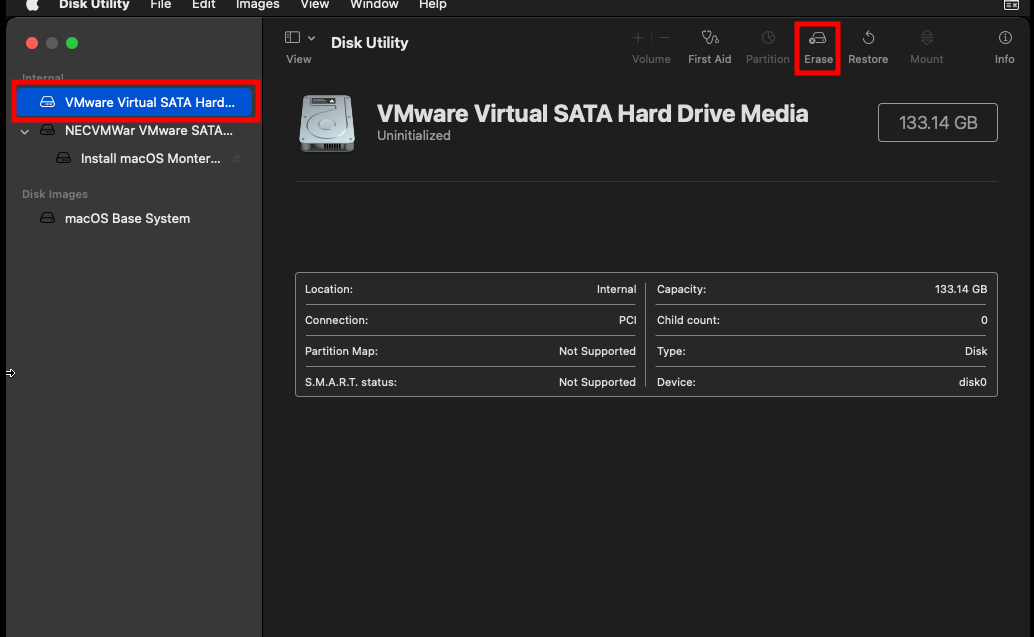Click the Restore toolbar icon

pyautogui.click(x=868, y=38)
